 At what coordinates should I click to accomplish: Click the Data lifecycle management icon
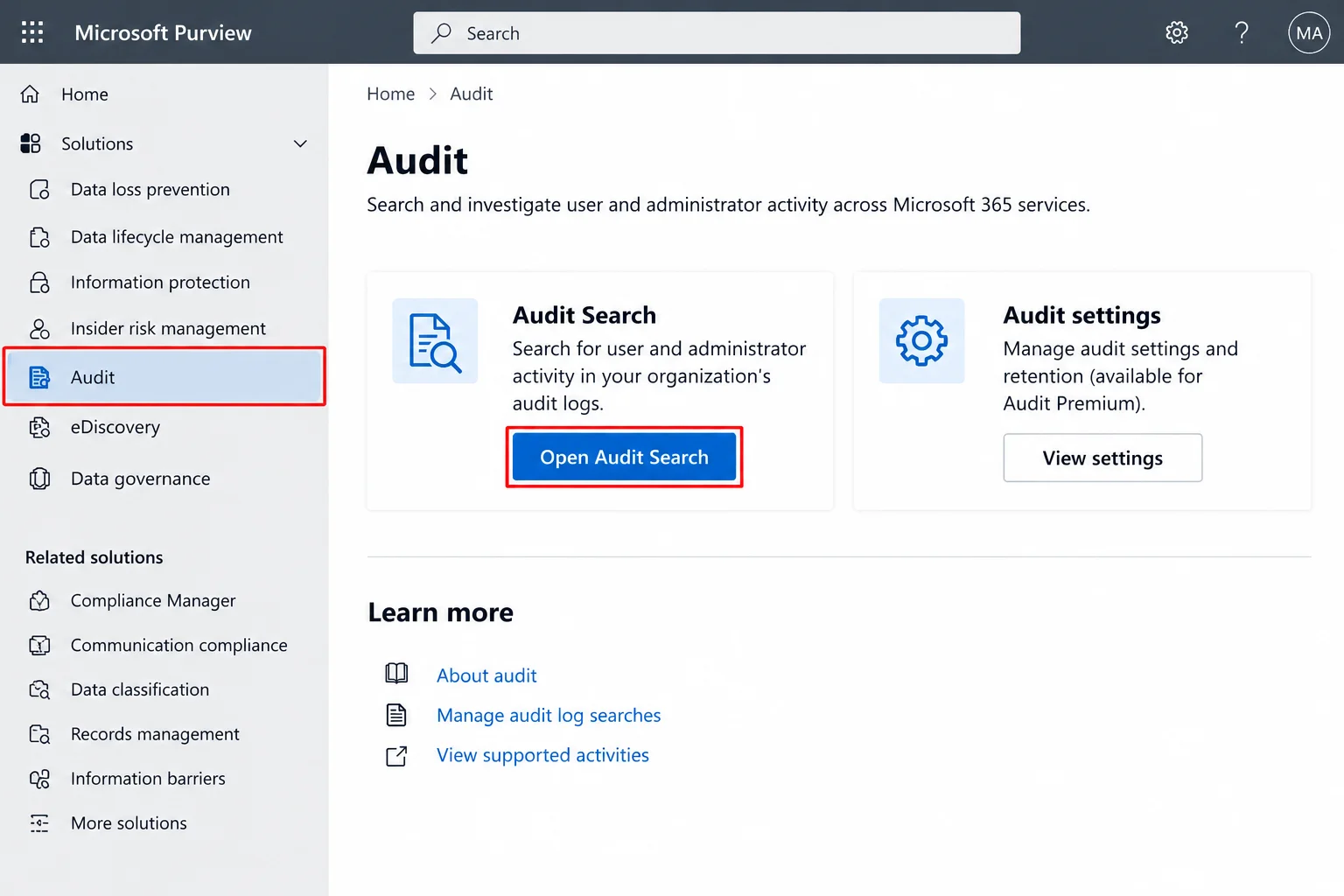39,237
